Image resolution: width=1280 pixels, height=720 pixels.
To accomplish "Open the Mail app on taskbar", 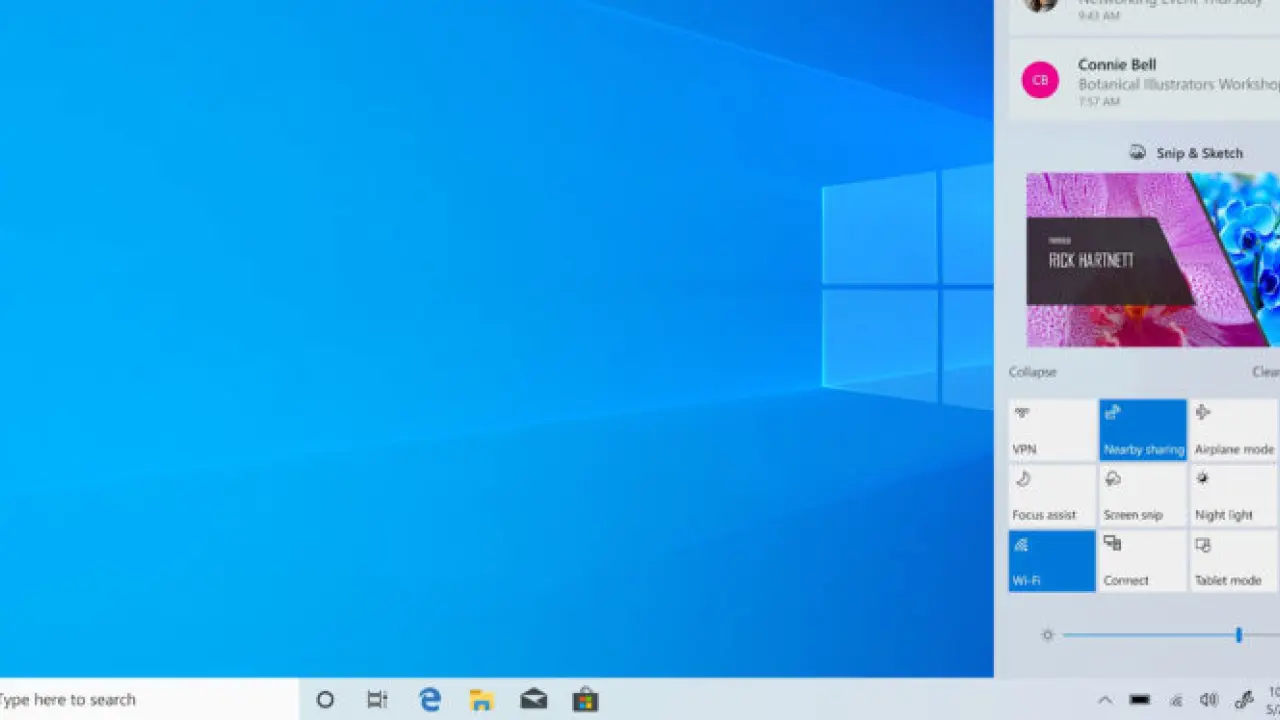I will coord(534,700).
